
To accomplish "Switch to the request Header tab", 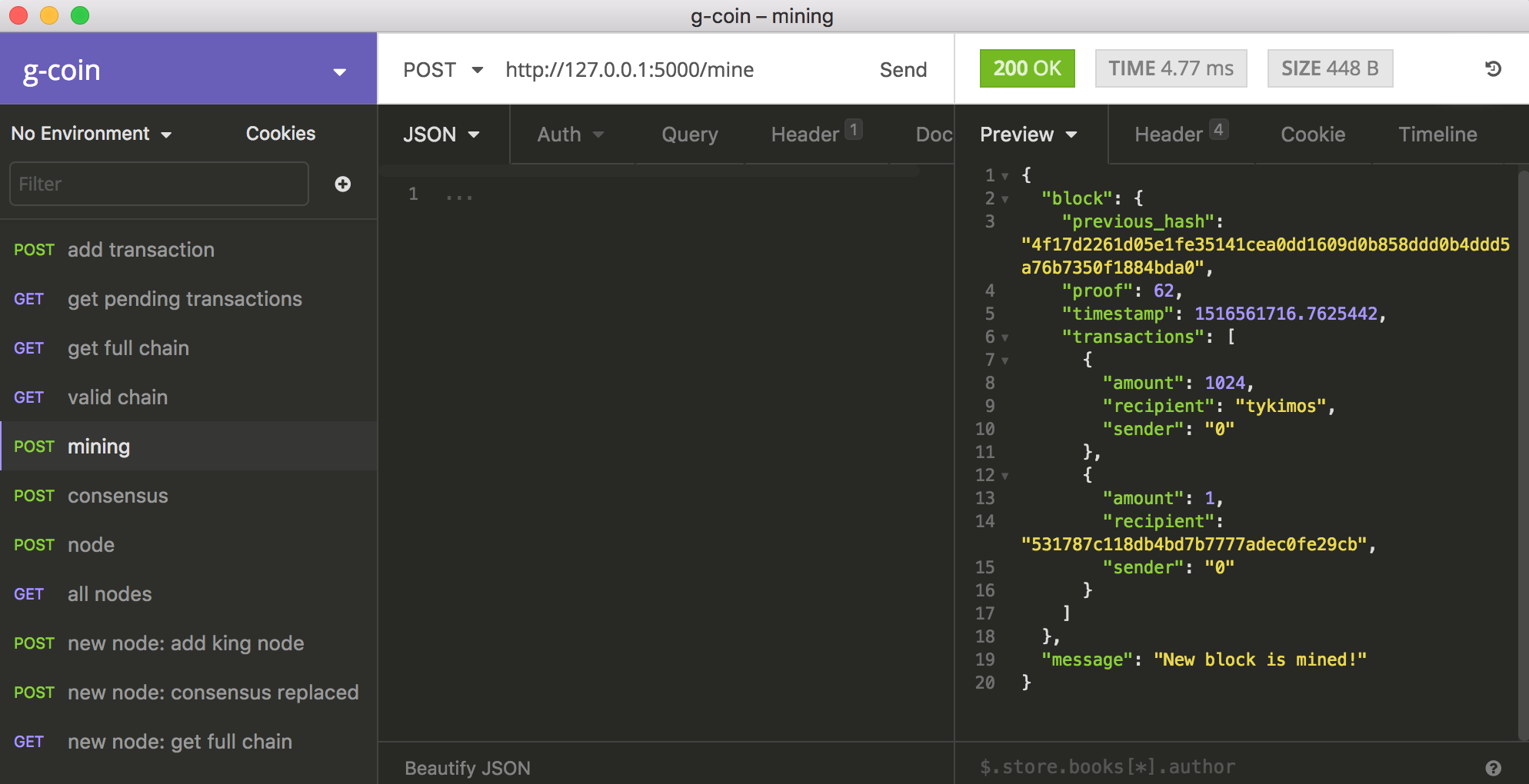I will point(816,135).
